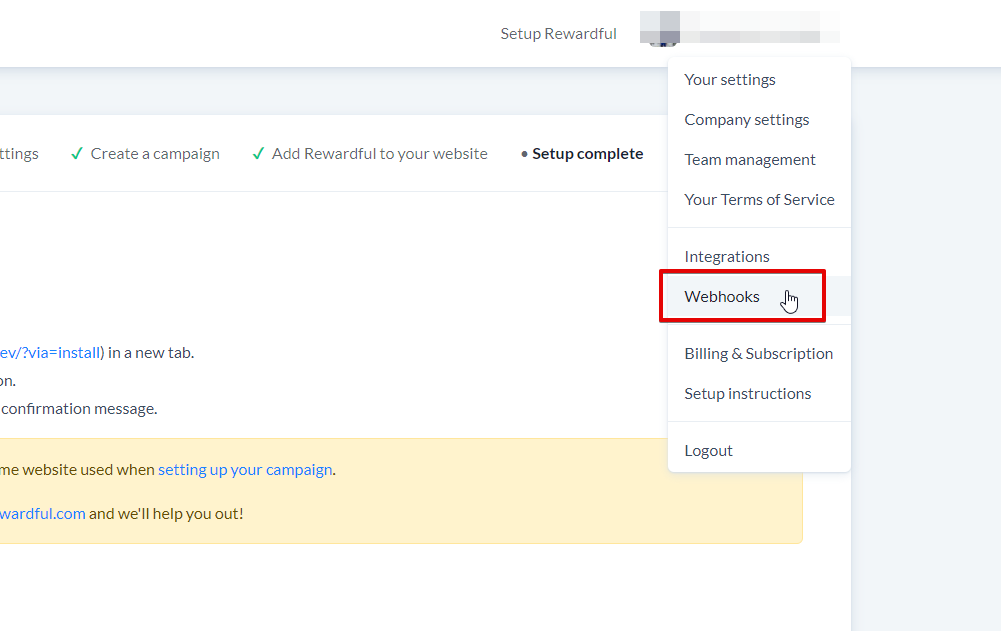
Task: Open the Setup Rewardful link
Action: pos(558,34)
